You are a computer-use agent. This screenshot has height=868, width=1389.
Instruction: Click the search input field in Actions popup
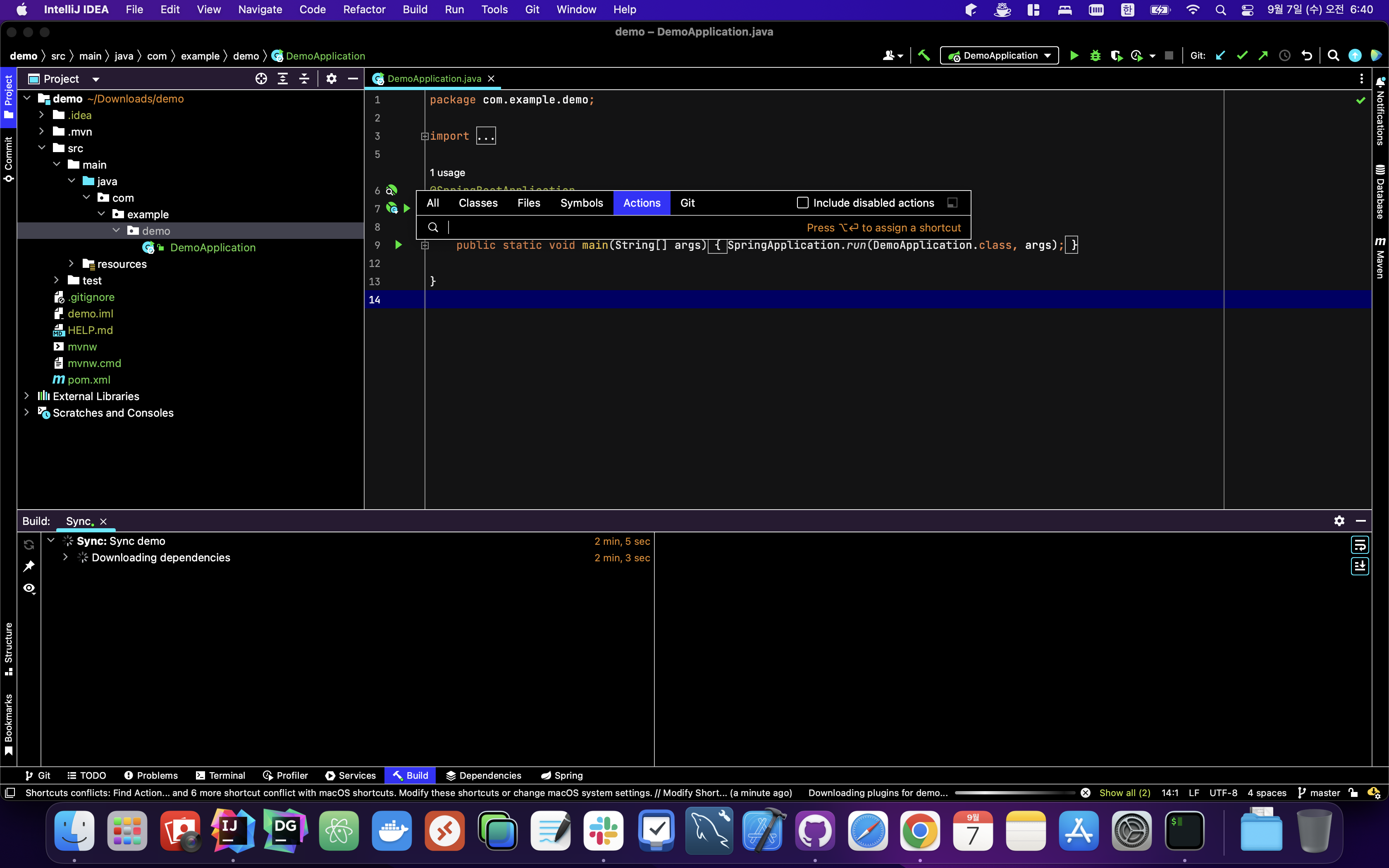(x=620, y=228)
